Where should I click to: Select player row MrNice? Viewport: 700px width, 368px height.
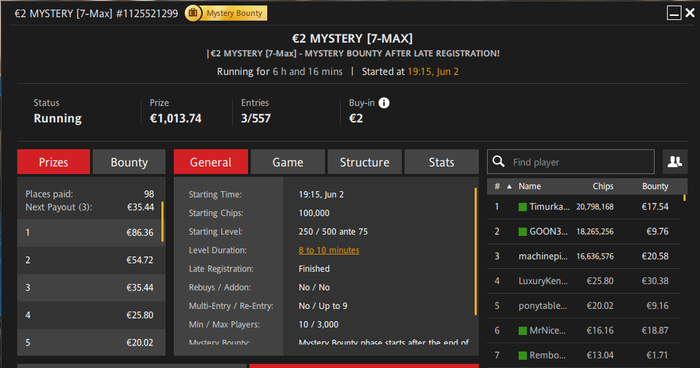583,330
